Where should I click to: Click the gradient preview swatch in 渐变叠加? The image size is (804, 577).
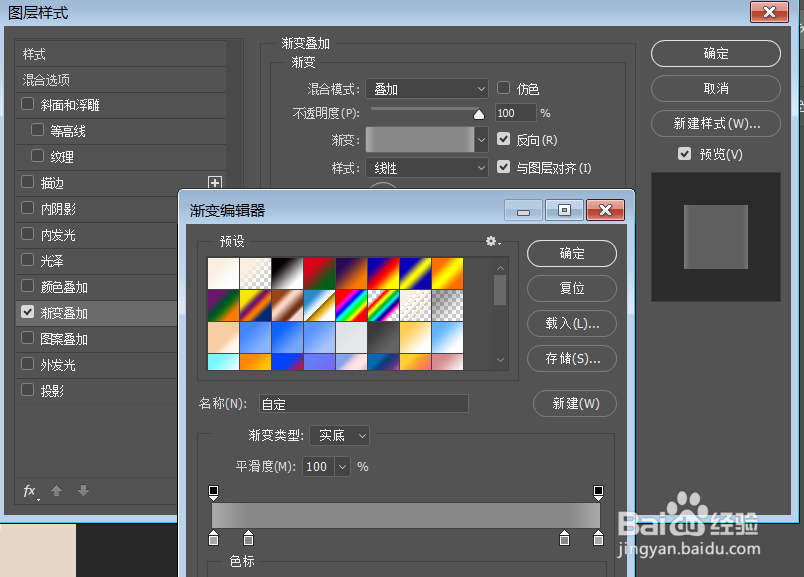pos(420,140)
